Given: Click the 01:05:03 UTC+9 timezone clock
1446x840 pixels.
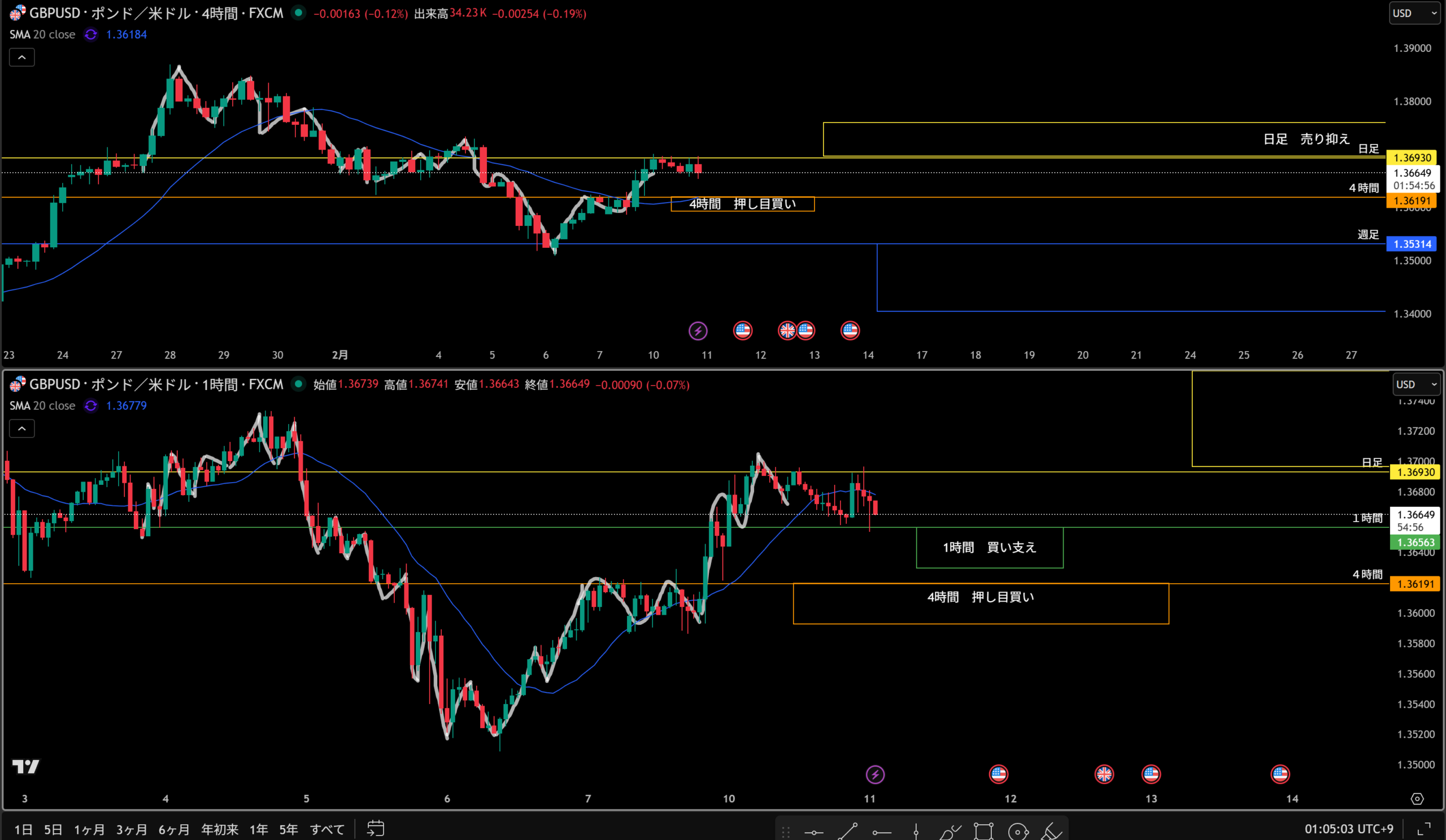Looking at the screenshot, I should point(1348,829).
